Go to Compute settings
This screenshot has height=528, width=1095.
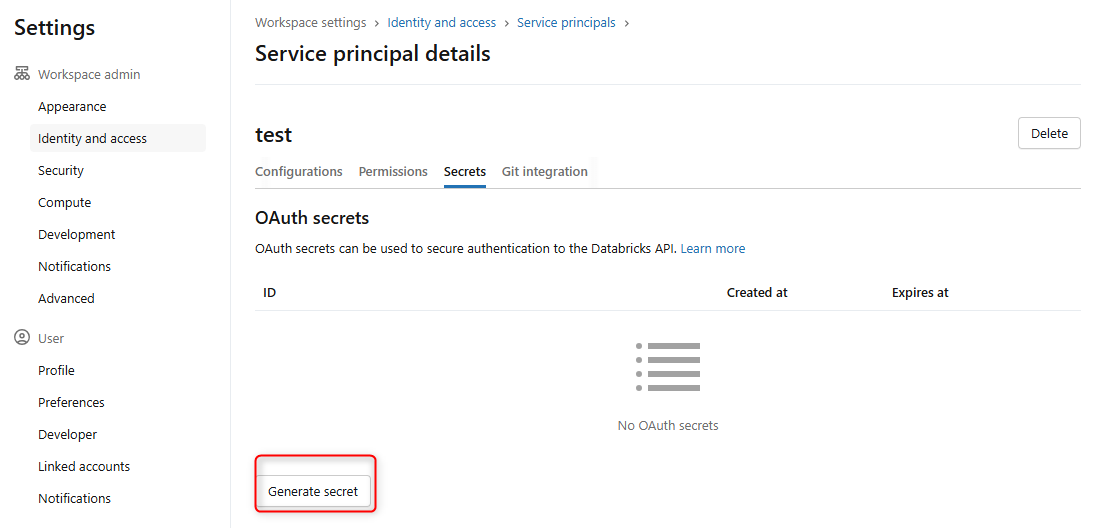click(64, 203)
